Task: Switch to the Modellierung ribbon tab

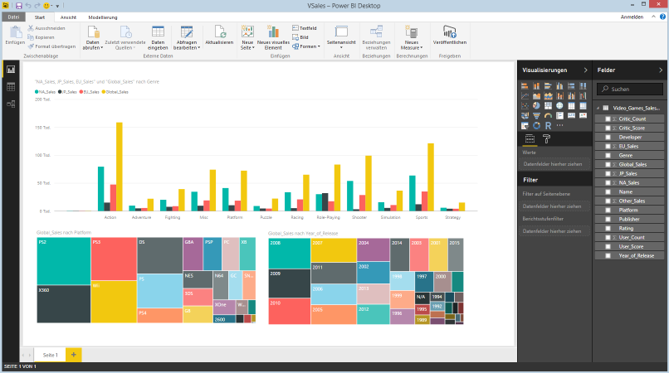Action: coord(103,17)
